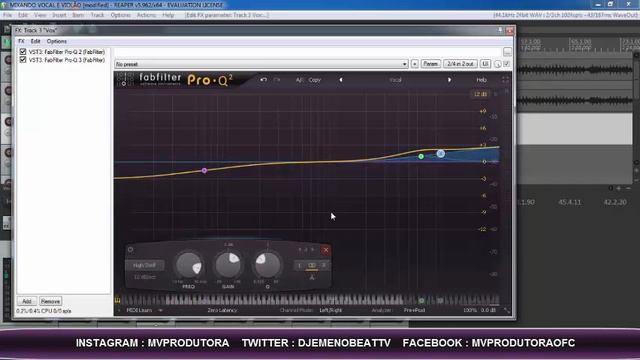This screenshot has height=360, width=640.
Task: Open Zero Latency processing mode menu
Action: coord(222,310)
